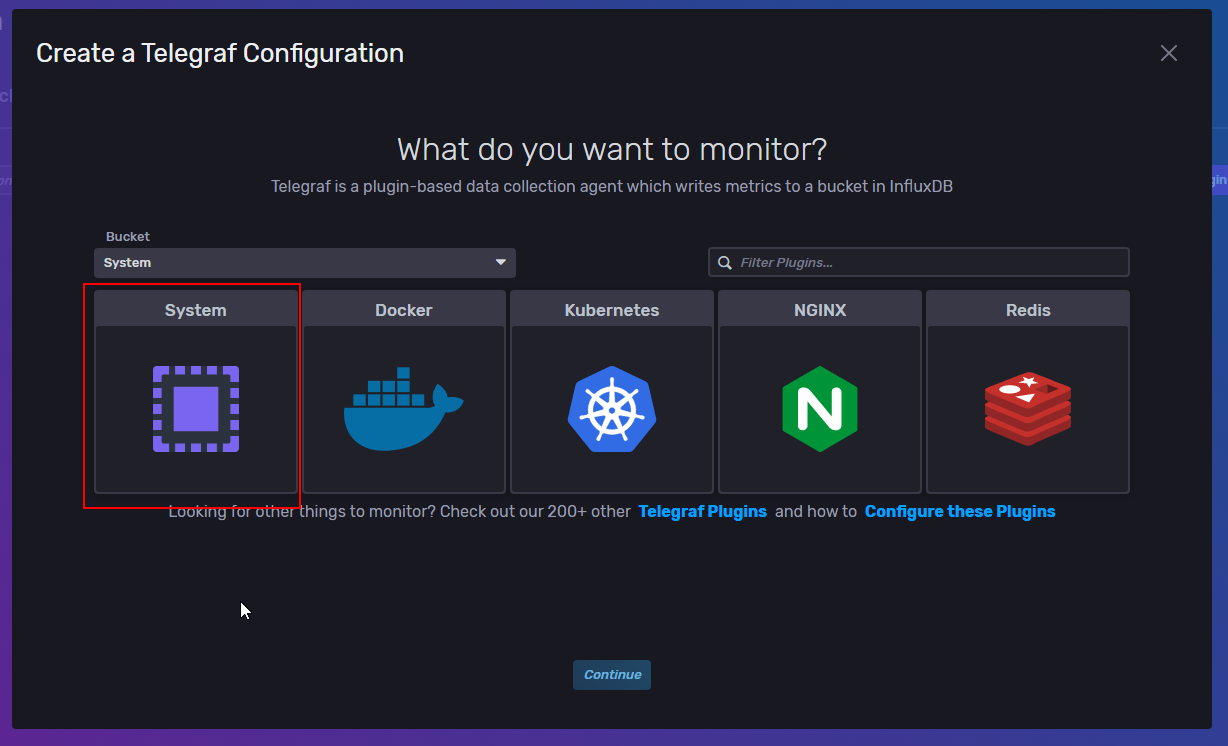Image resolution: width=1228 pixels, height=746 pixels.
Task: Select the Docker whale plugin icon
Action: coord(404,409)
